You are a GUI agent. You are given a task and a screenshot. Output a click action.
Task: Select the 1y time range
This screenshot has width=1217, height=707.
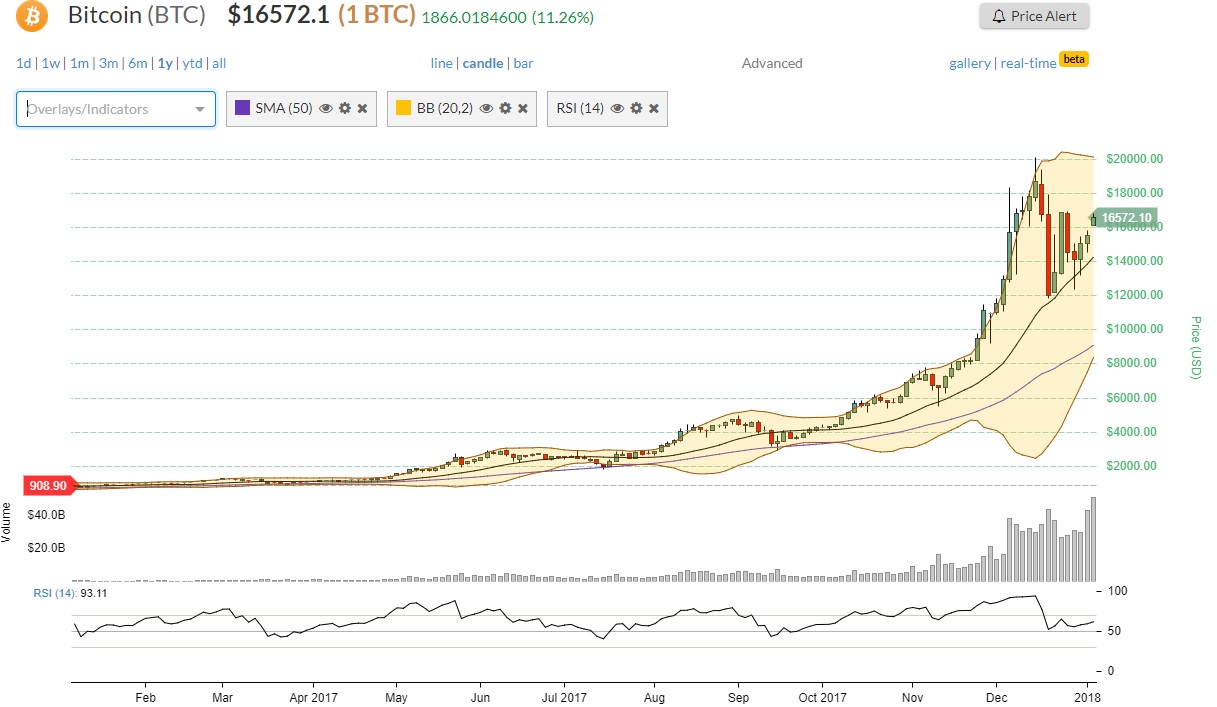[x=165, y=63]
